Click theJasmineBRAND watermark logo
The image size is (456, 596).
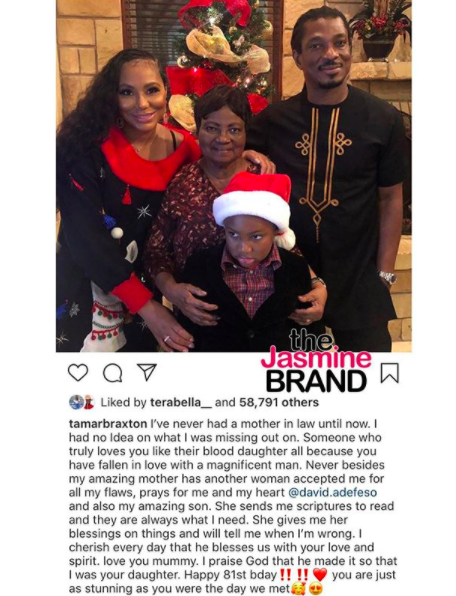coord(317,361)
